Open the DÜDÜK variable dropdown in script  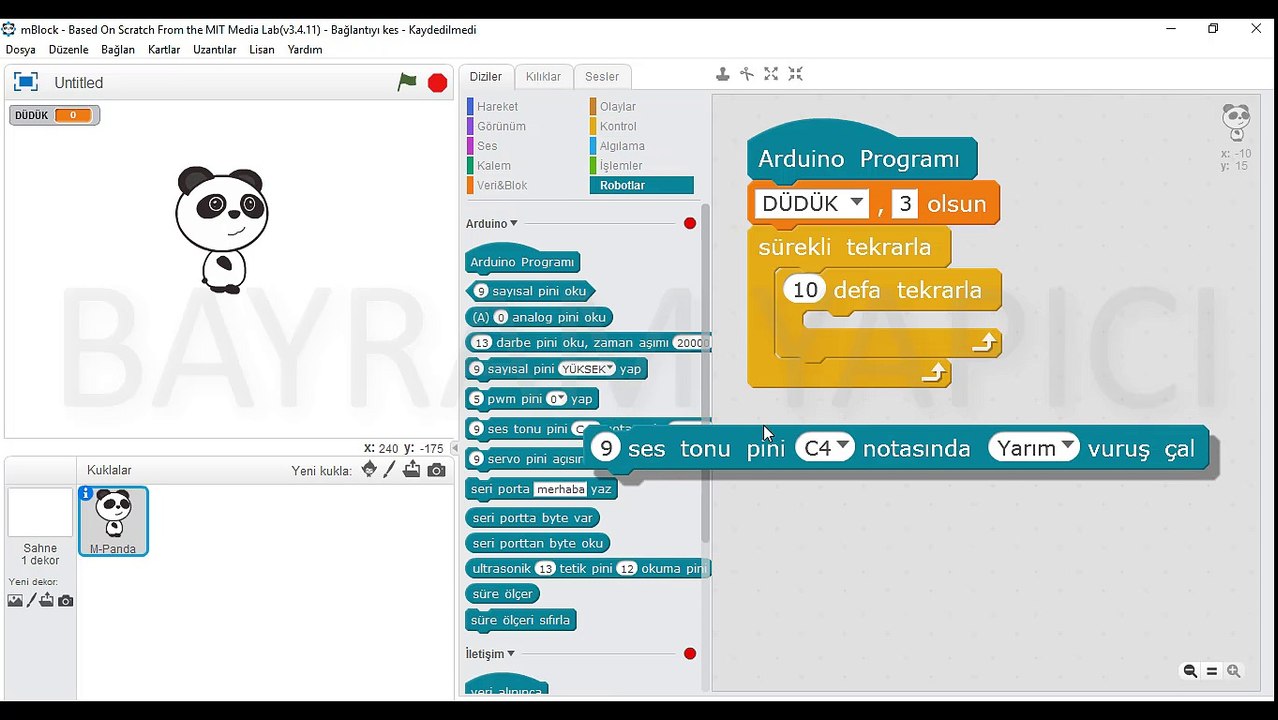coord(857,202)
